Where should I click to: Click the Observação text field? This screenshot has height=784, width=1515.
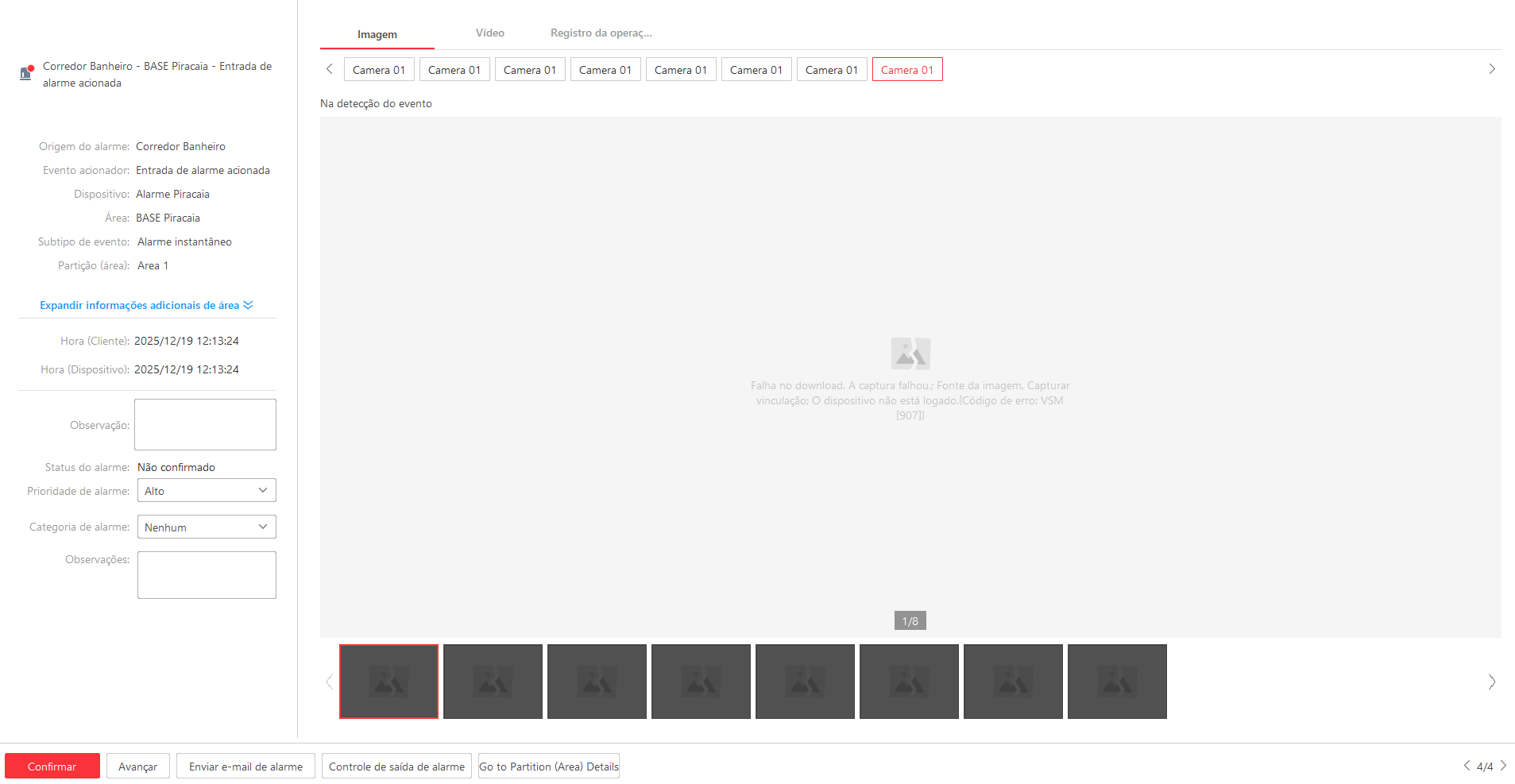[205, 425]
